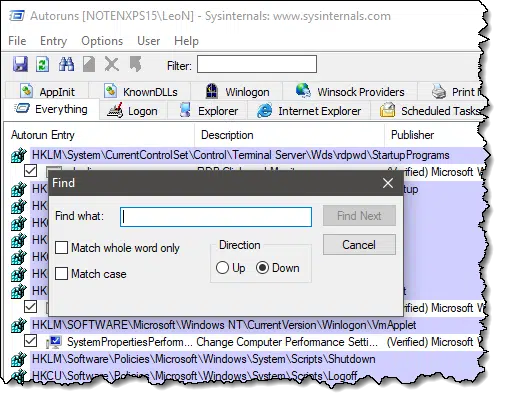The image size is (505, 402).
Task: Uncheck the SystemPropertiesPerformance autorun entry
Action: (30, 341)
